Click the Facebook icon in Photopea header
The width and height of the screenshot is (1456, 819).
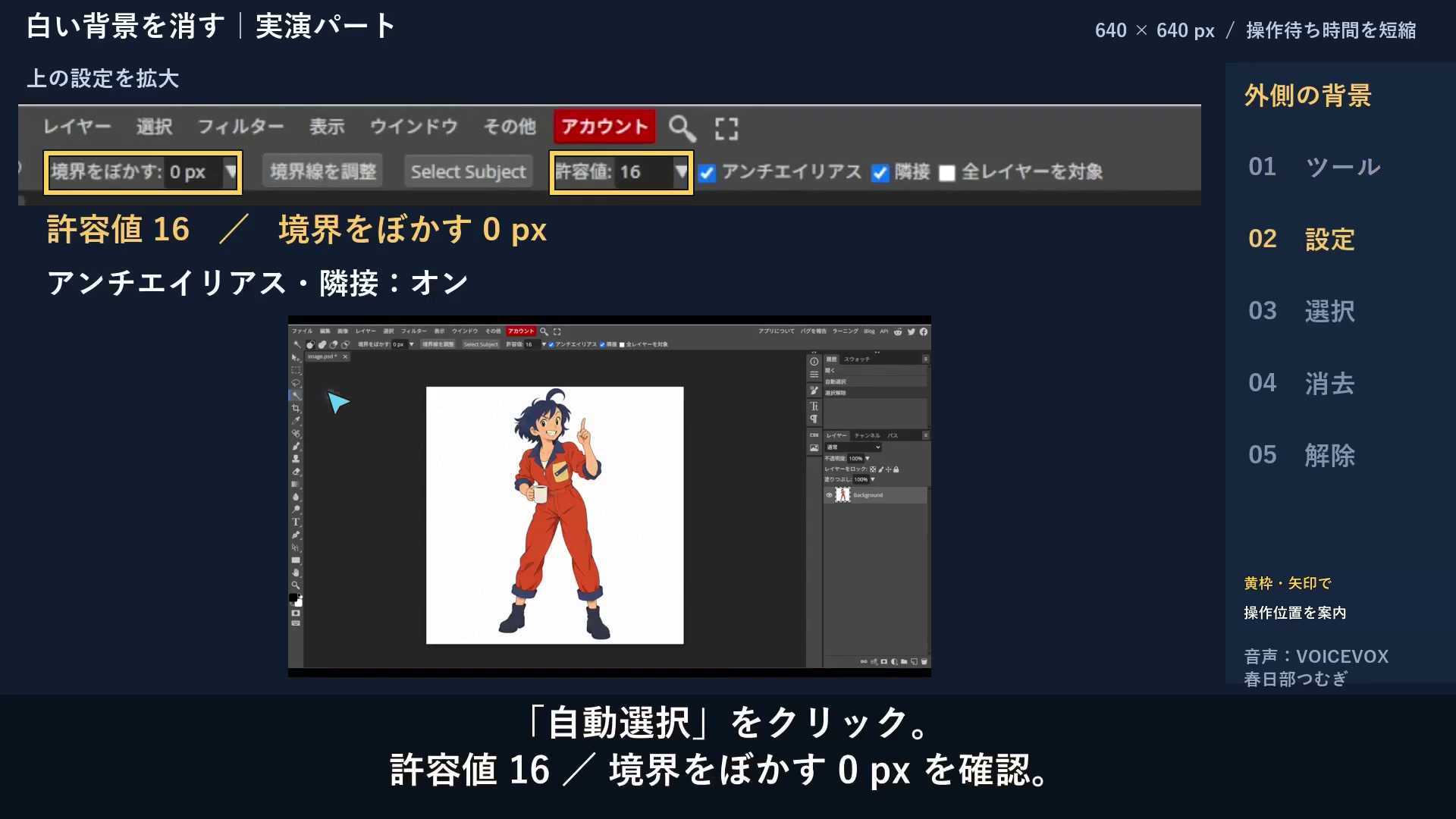[924, 331]
